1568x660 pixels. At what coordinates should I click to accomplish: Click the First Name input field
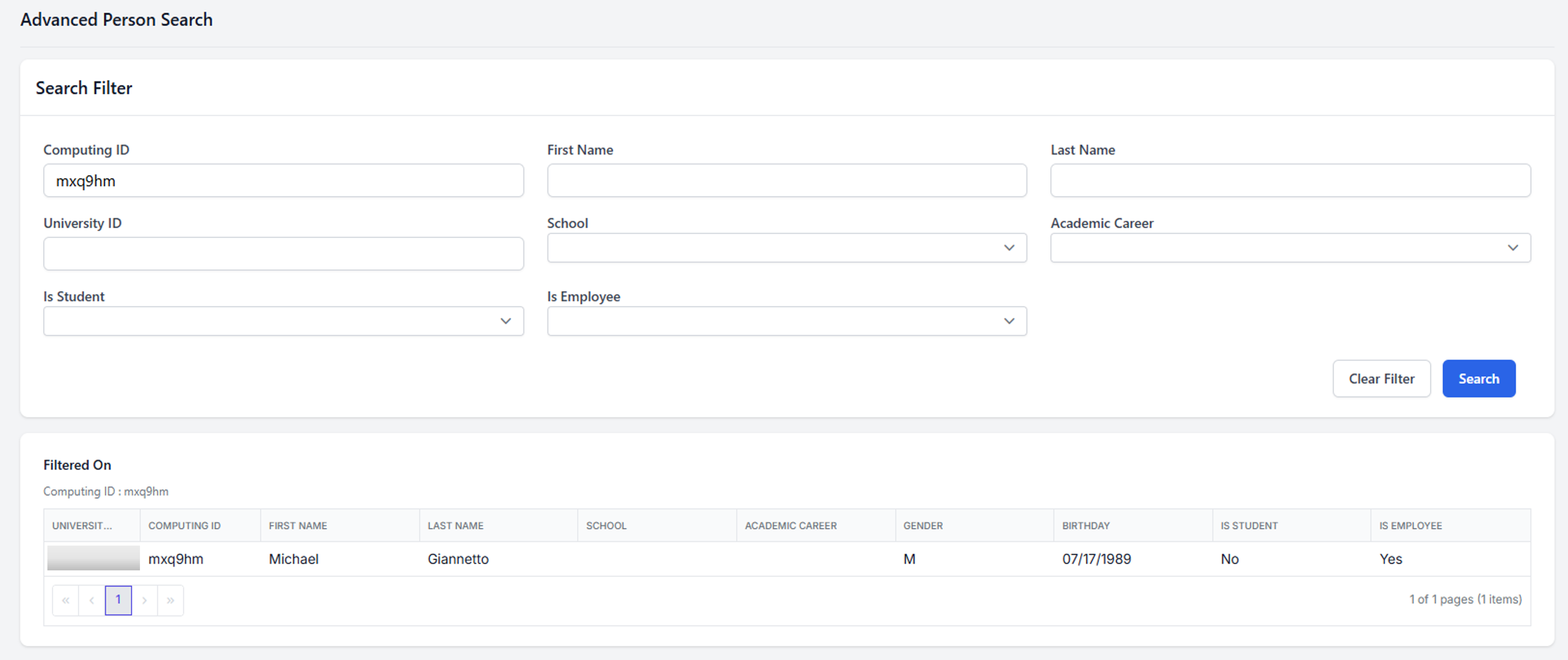[786, 180]
